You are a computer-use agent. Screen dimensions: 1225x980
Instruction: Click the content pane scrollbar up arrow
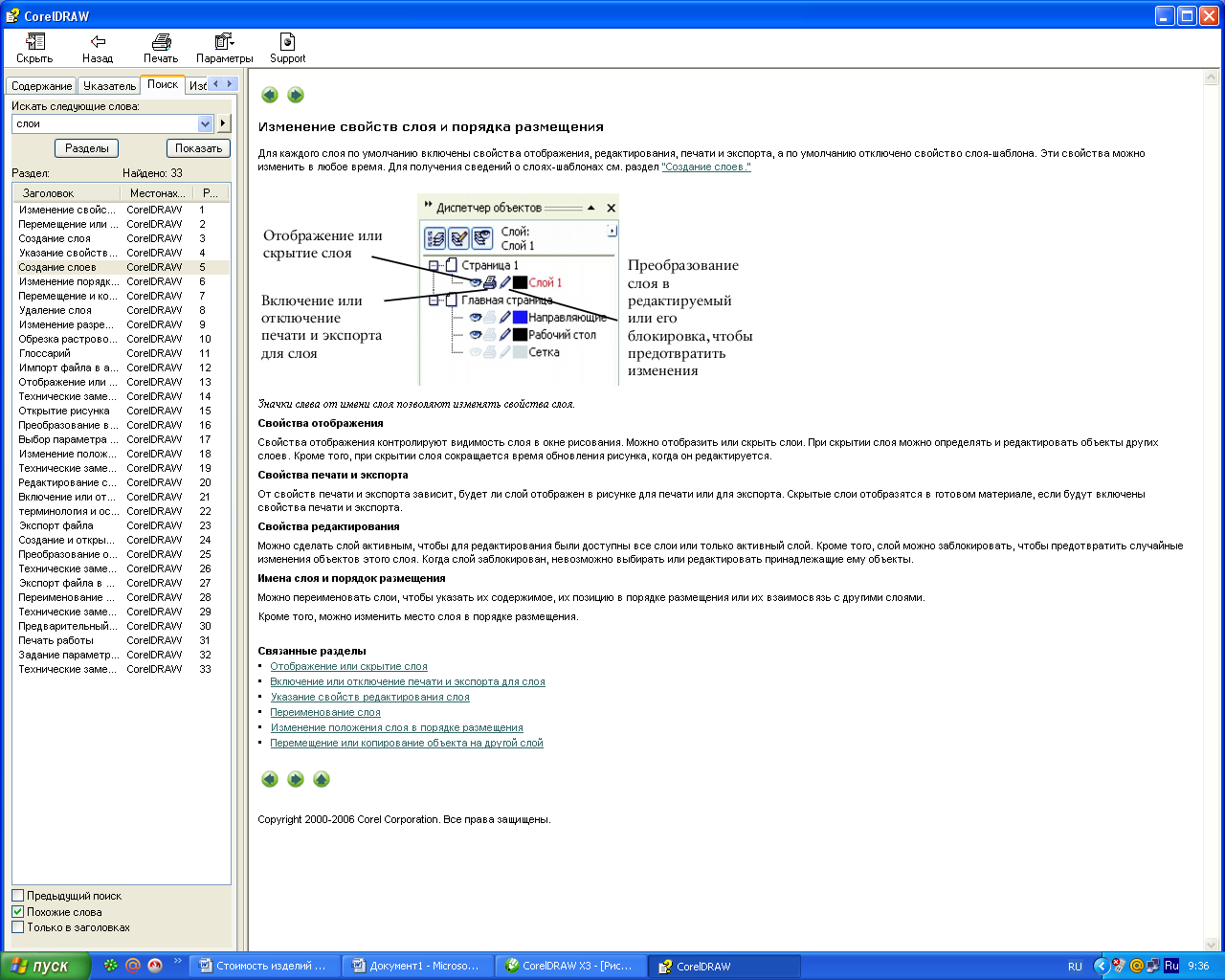coord(1213,78)
